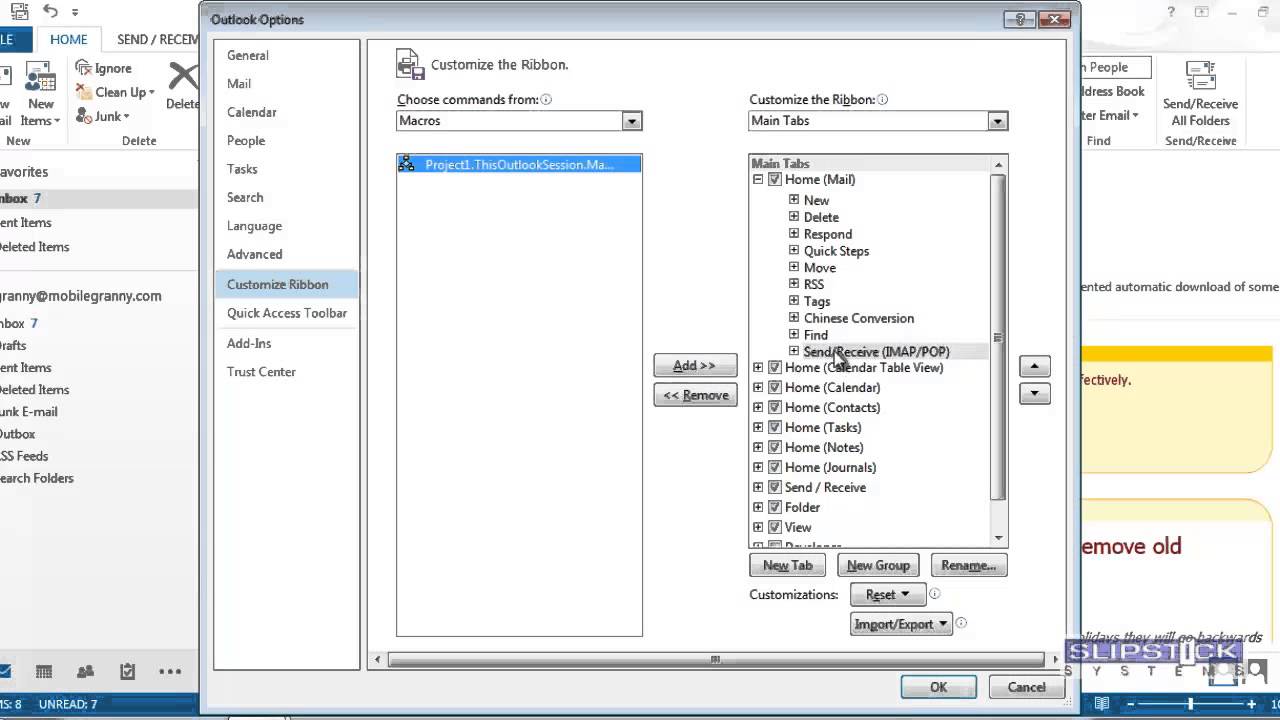The height and width of the screenshot is (720, 1280).
Task: Click the New Group button
Action: 878,565
